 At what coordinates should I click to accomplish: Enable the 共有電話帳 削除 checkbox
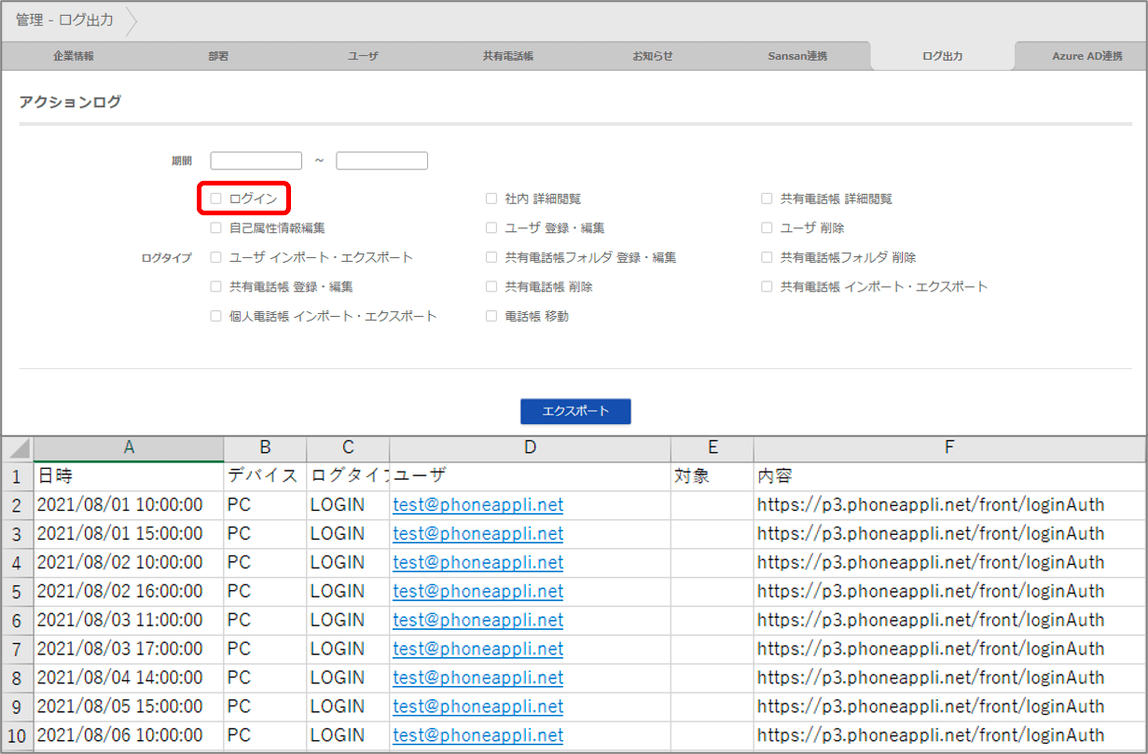491,286
